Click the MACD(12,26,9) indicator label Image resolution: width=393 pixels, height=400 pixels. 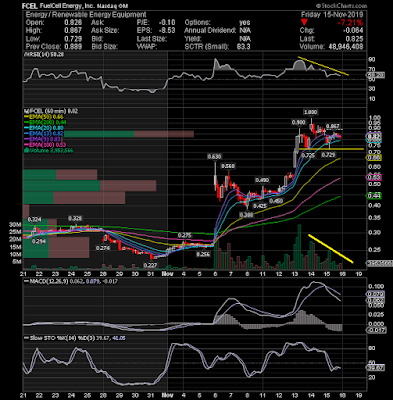pyautogui.click(x=70, y=281)
